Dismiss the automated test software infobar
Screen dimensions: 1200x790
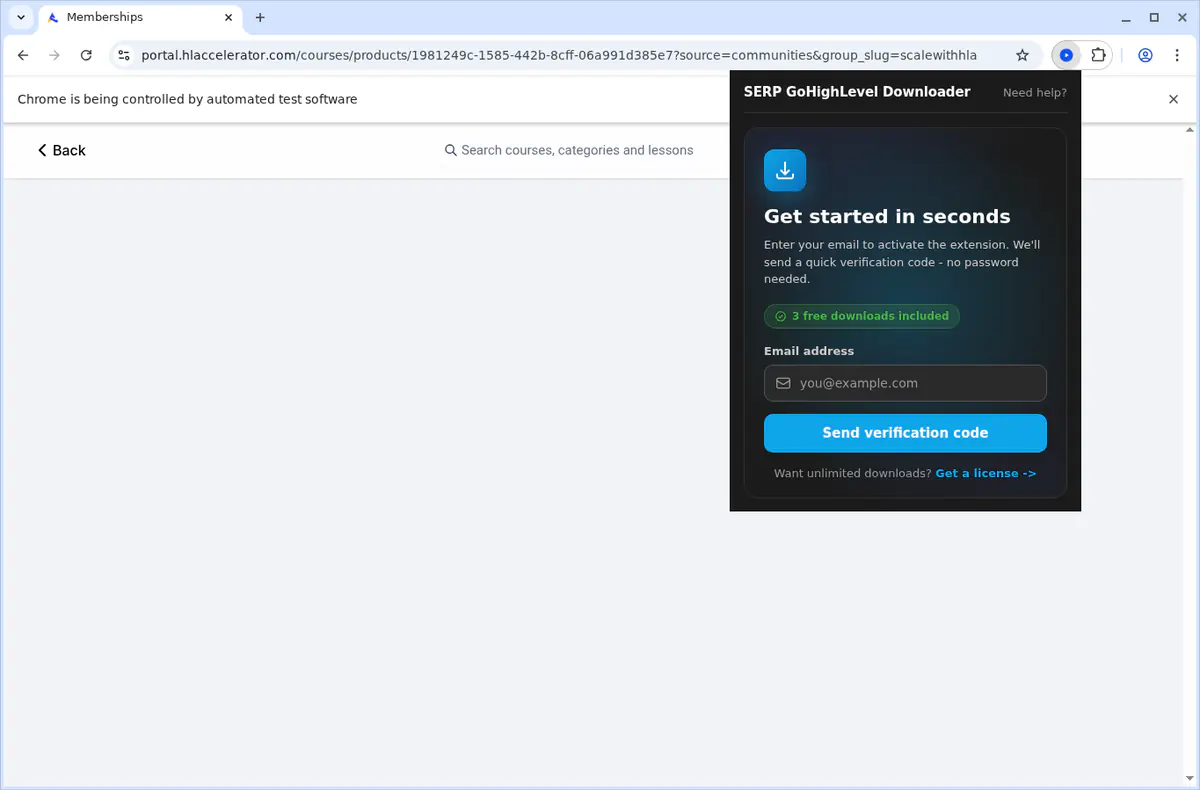(1174, 99)
